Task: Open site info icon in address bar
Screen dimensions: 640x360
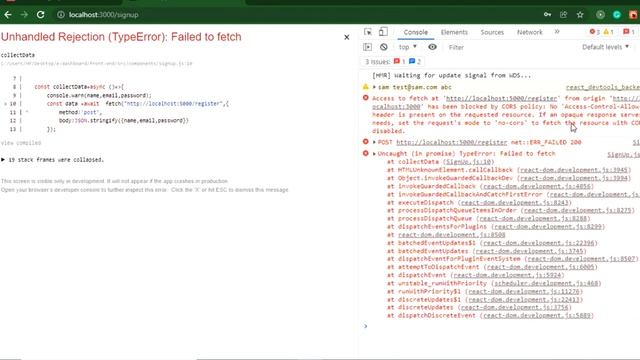Action: pos(60,15)
